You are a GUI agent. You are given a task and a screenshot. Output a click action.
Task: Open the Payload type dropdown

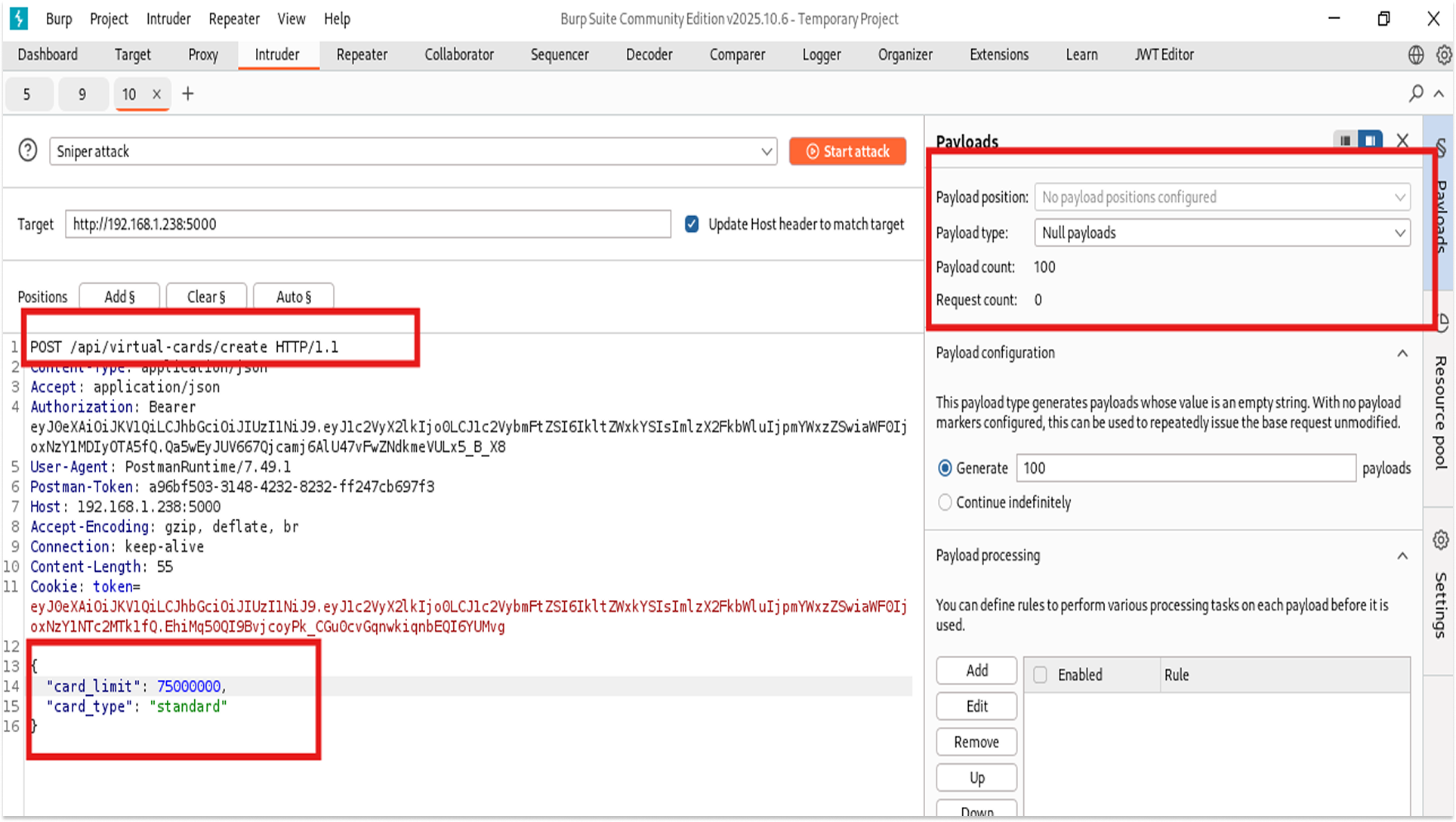(x=1222, y=233)
